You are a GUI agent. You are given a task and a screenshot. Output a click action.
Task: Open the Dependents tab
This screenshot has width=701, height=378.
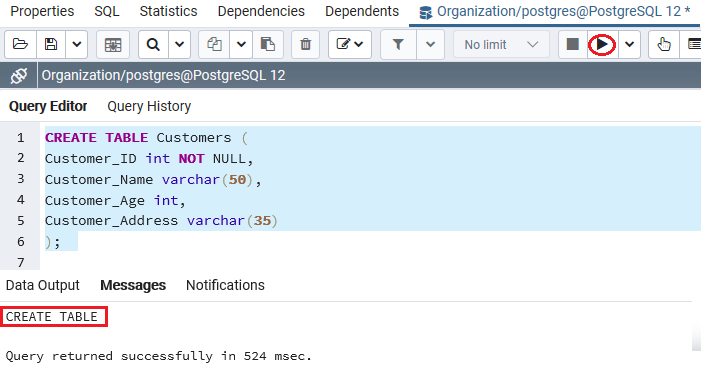pos(362,11)
